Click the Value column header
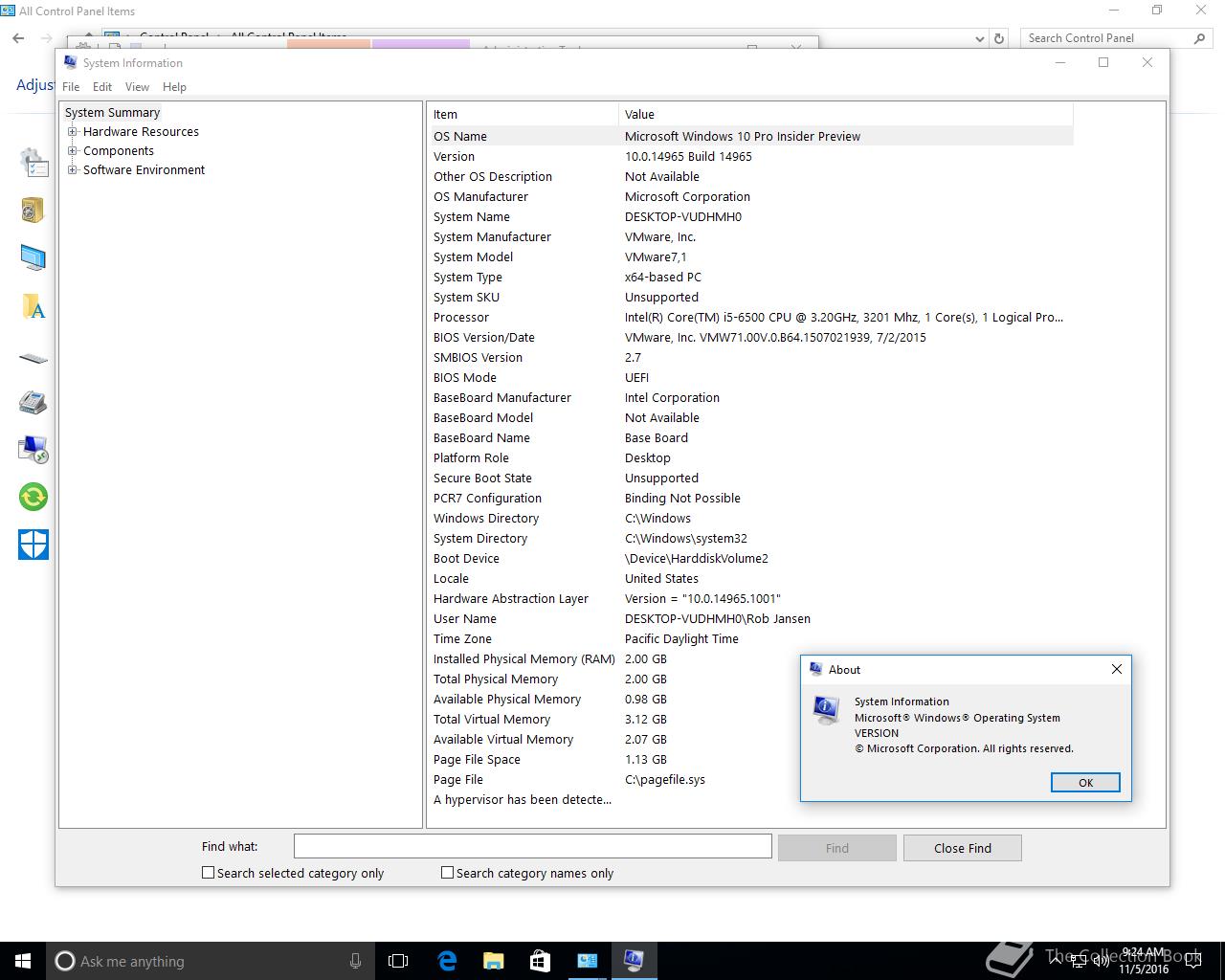This screenshot has width=1225, height=980. tap(845, 114)
